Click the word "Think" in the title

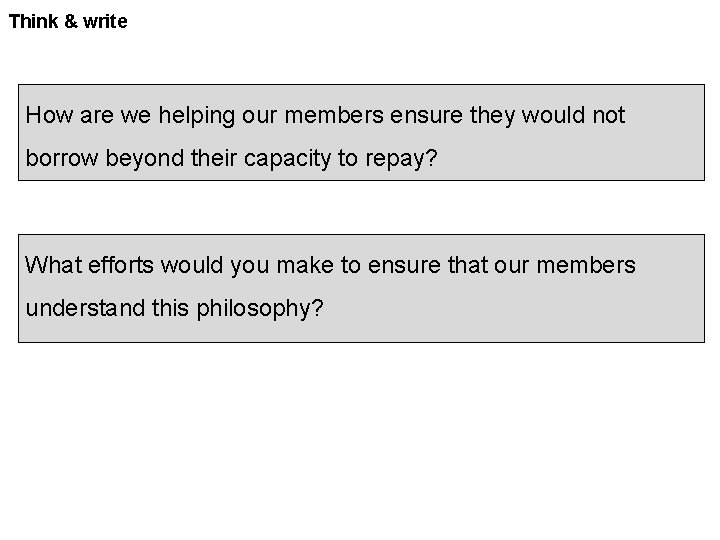coord(33,21)
